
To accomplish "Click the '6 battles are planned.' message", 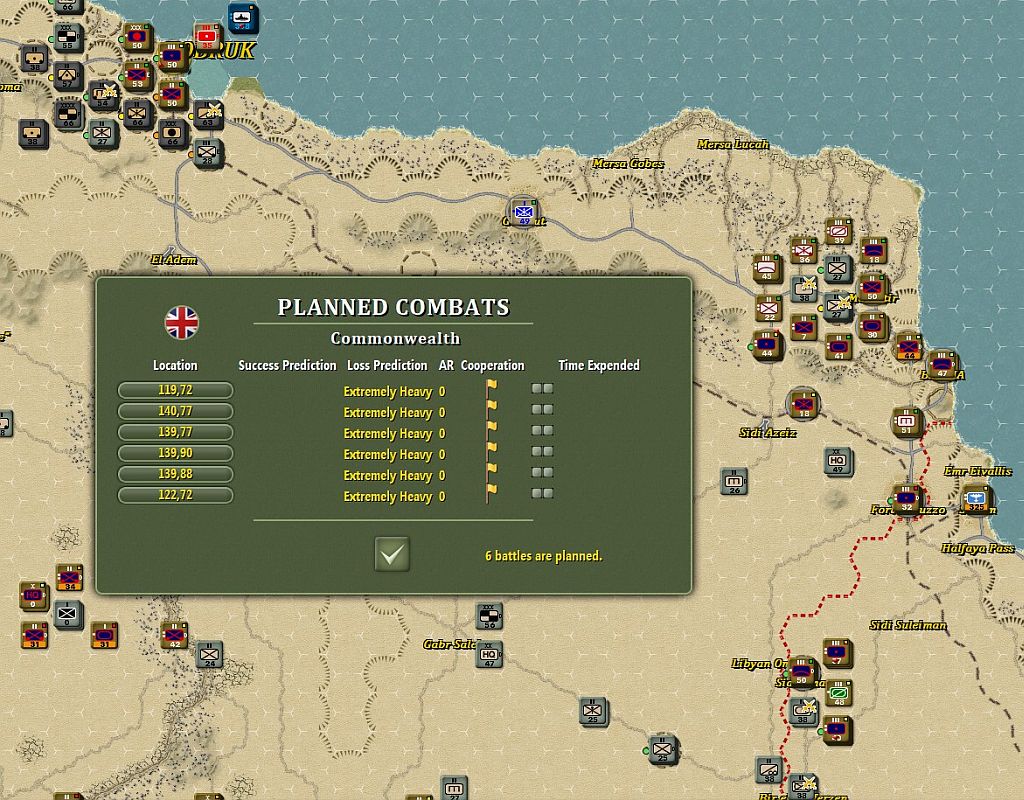I will [x=543, y=556].
